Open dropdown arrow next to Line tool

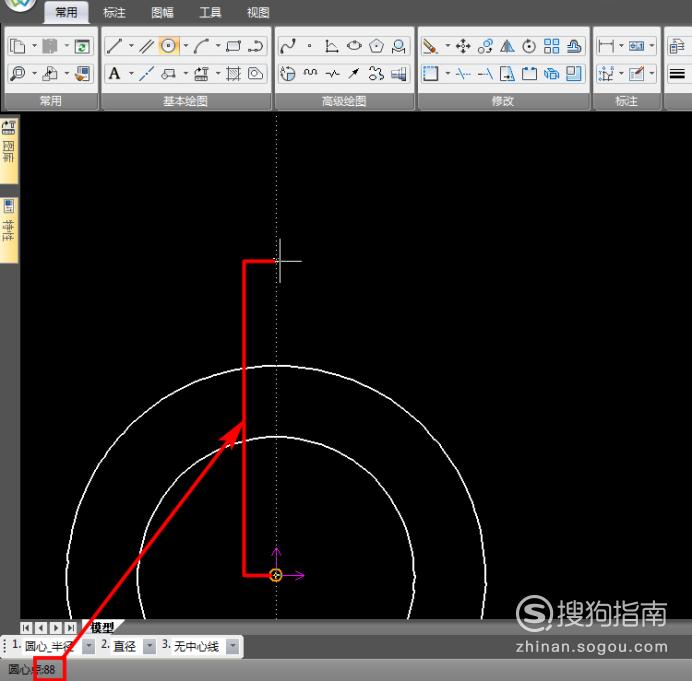click(x=131, y=46)
